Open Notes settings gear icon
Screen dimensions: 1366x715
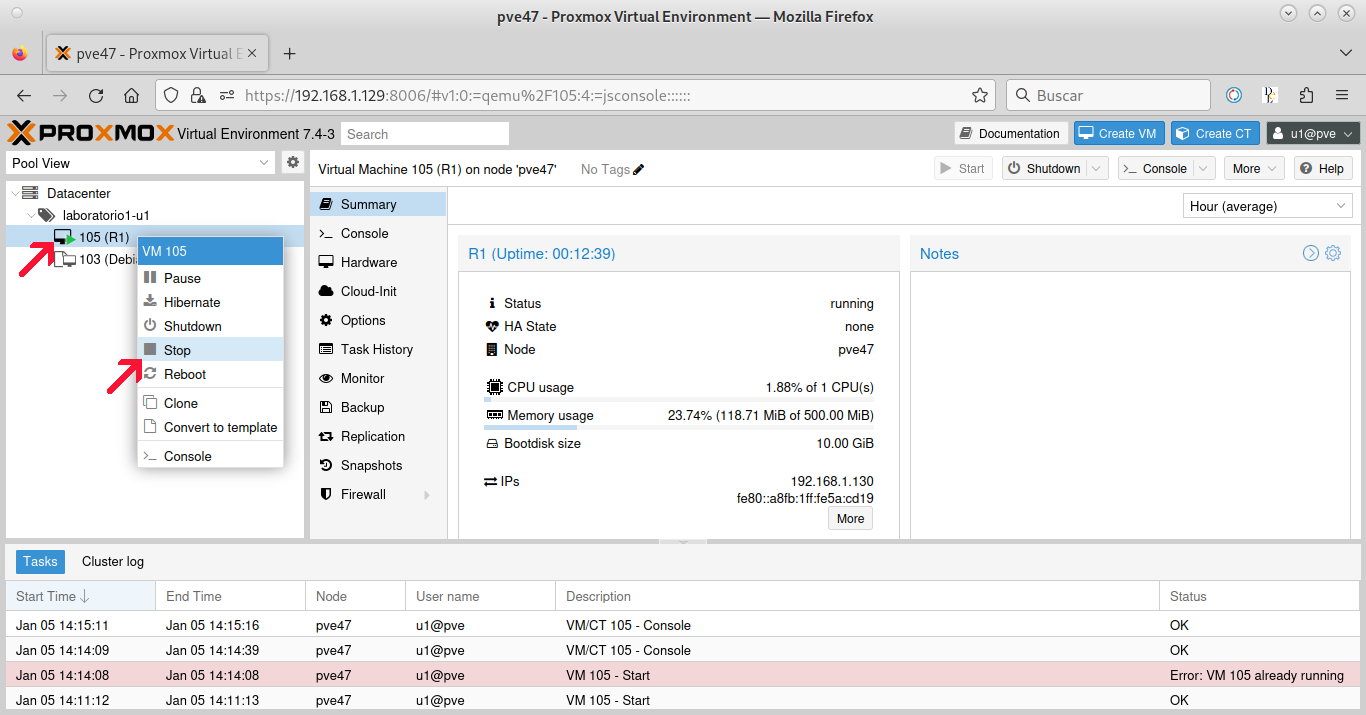1333,253
